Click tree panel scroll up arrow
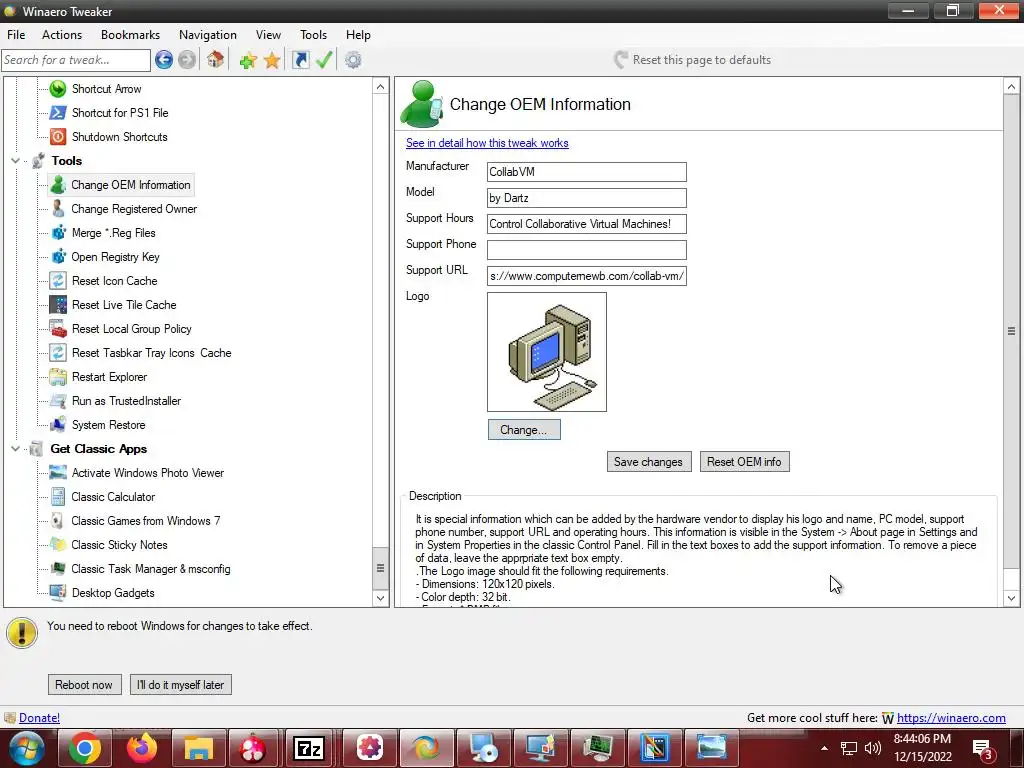 [381, 87]
